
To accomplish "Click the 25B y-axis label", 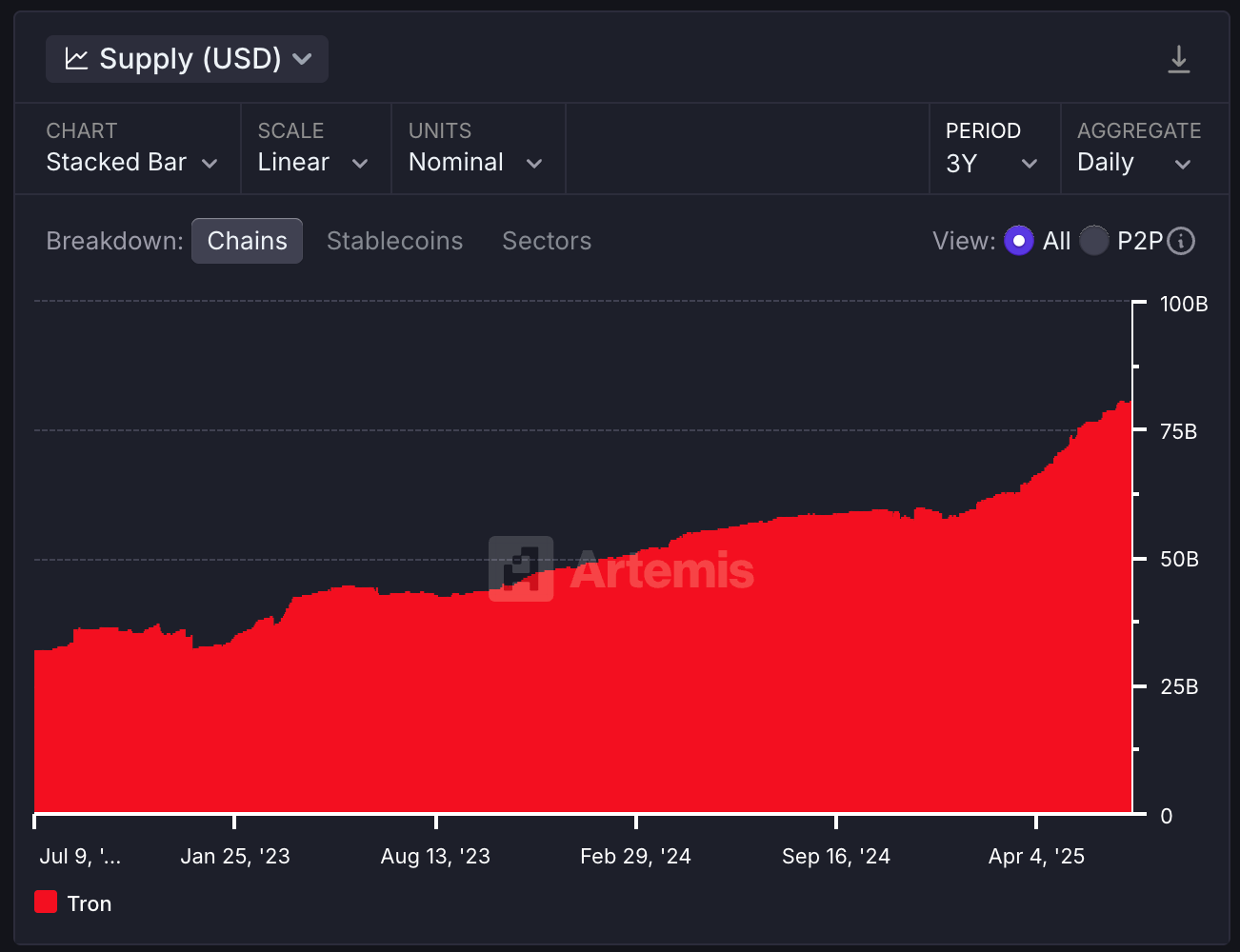I will point(1179,686).
